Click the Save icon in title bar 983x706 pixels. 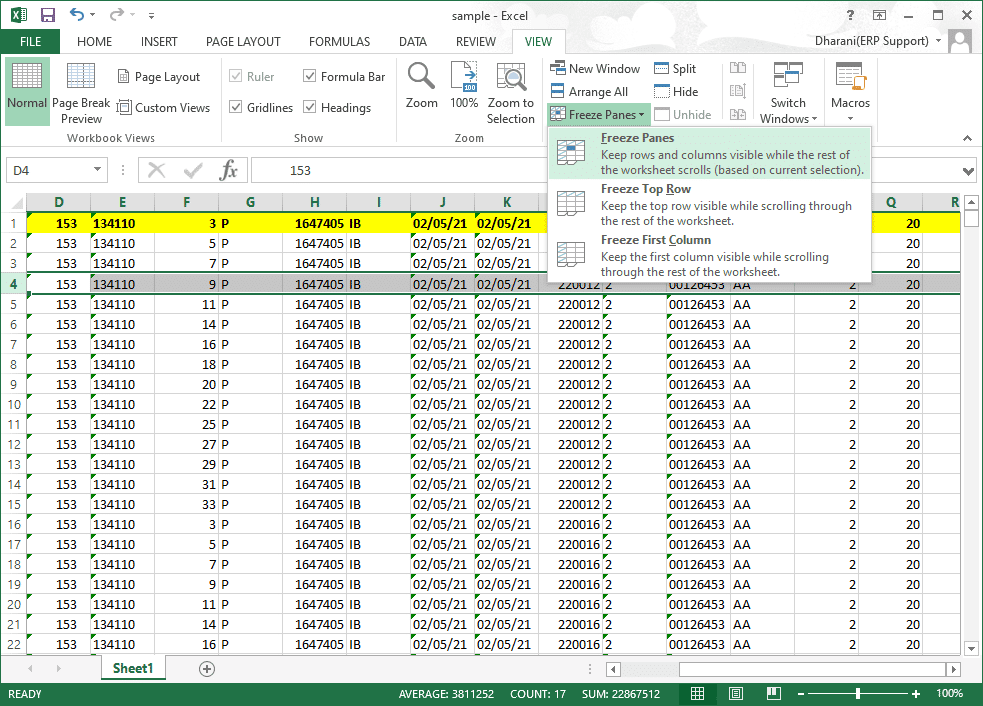point(47,15)
